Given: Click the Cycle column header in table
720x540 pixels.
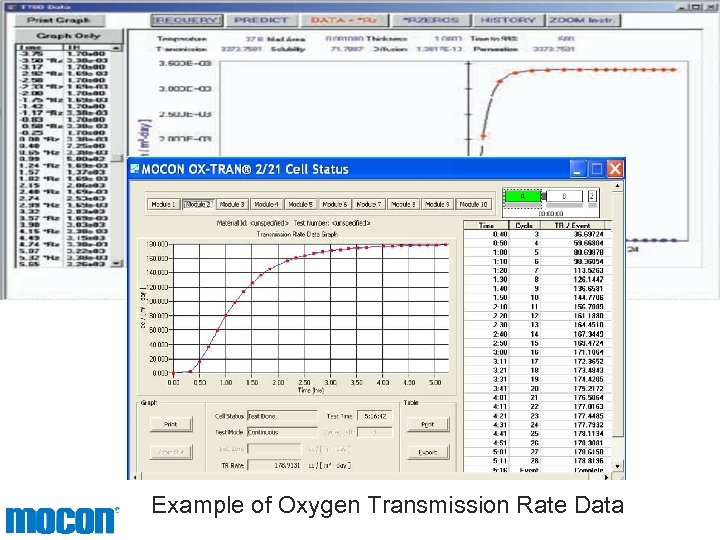Looking at the screenshot, I should [524, 225].
